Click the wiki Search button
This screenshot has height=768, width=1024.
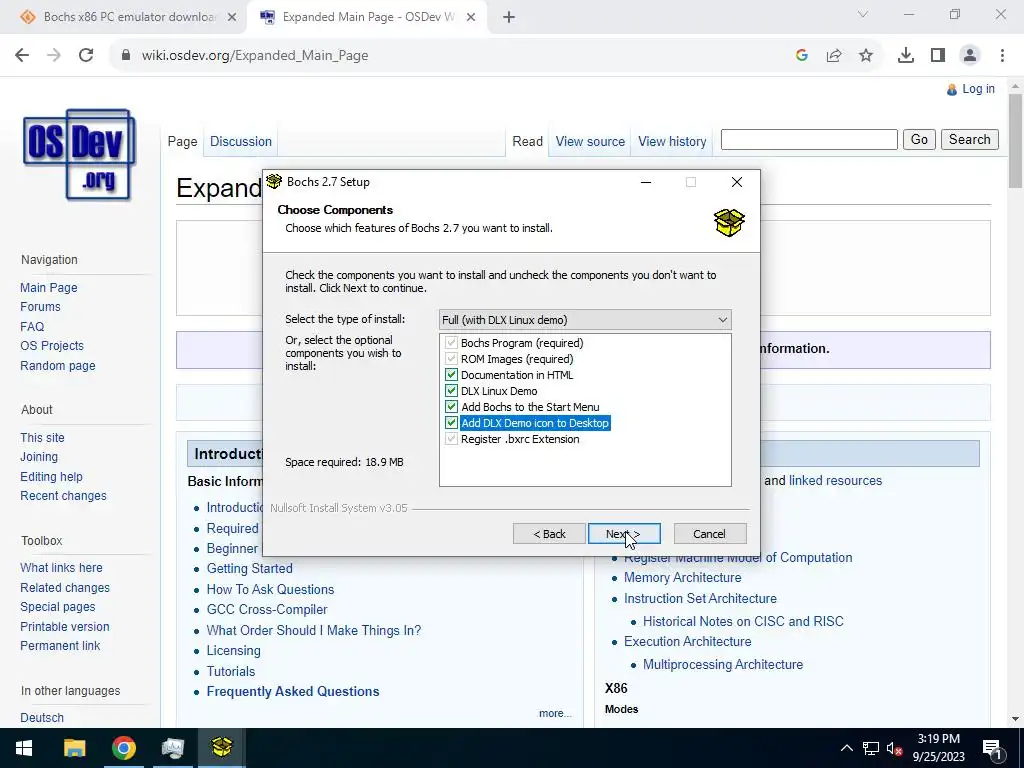tap(969, 139)
